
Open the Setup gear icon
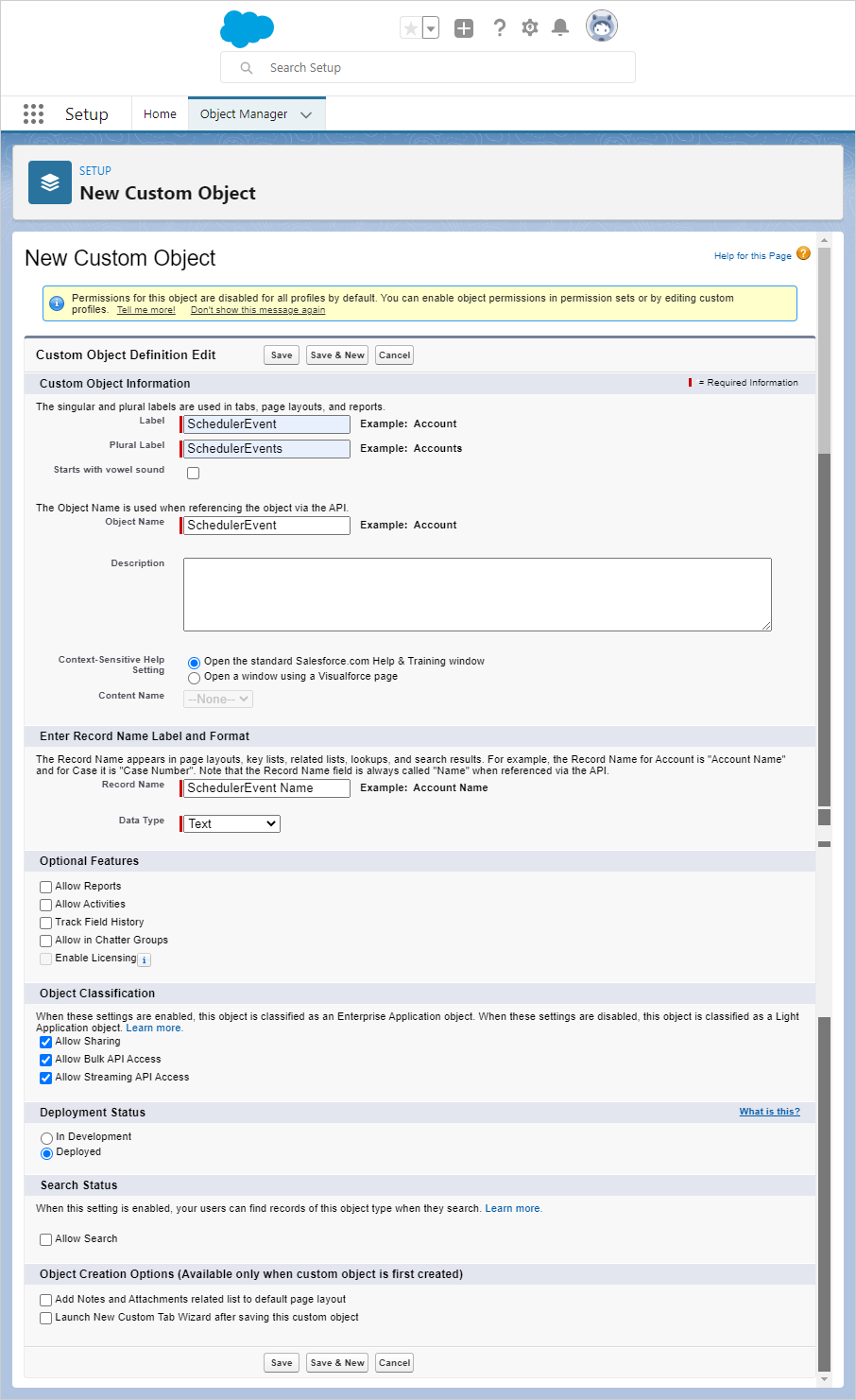(x=530, y=28)
